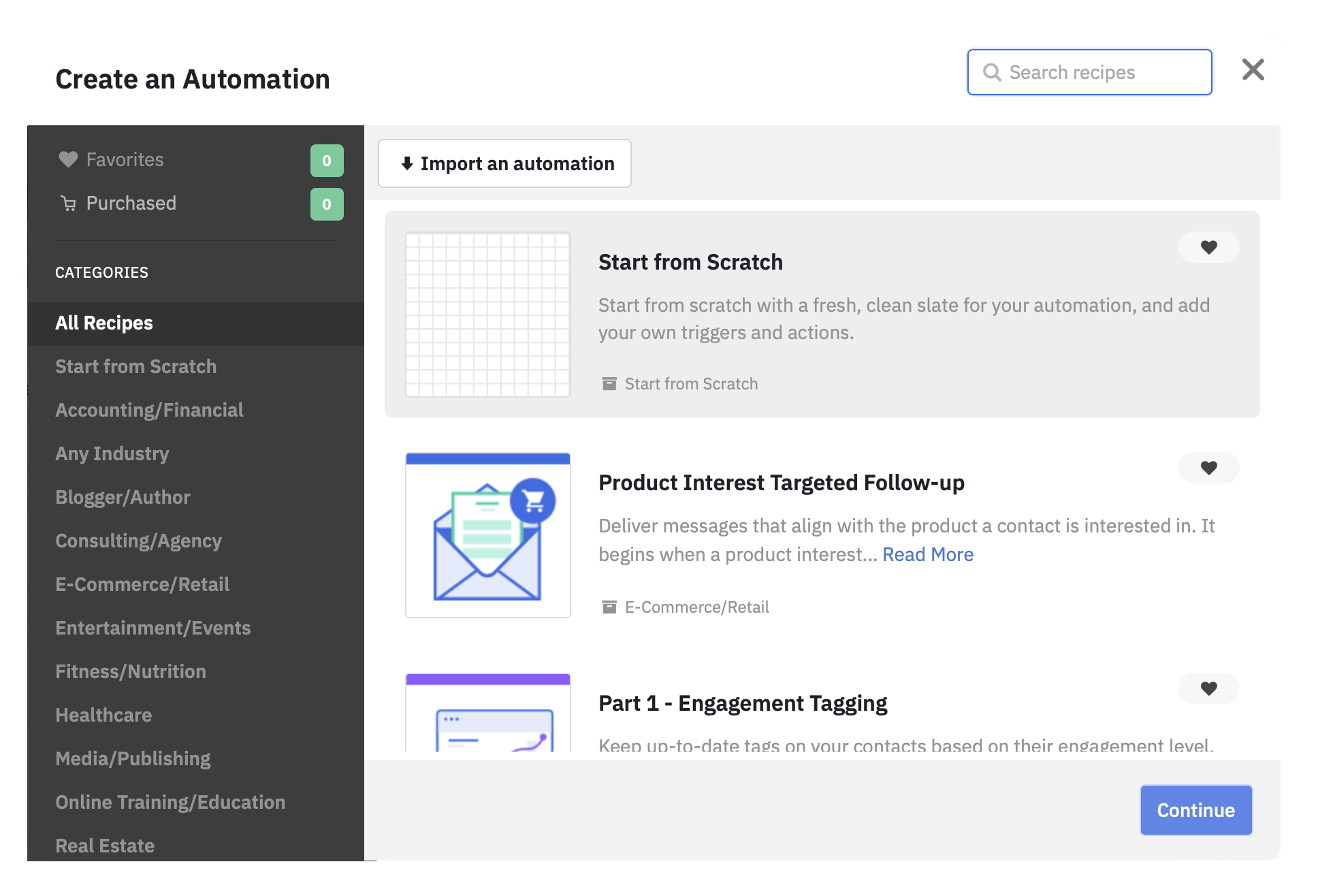The width and height of the screenshot is (1318, 896).
Task: Click the E-Commerce/Retail tag on recipe card
Action: click(x=697, y=607)
